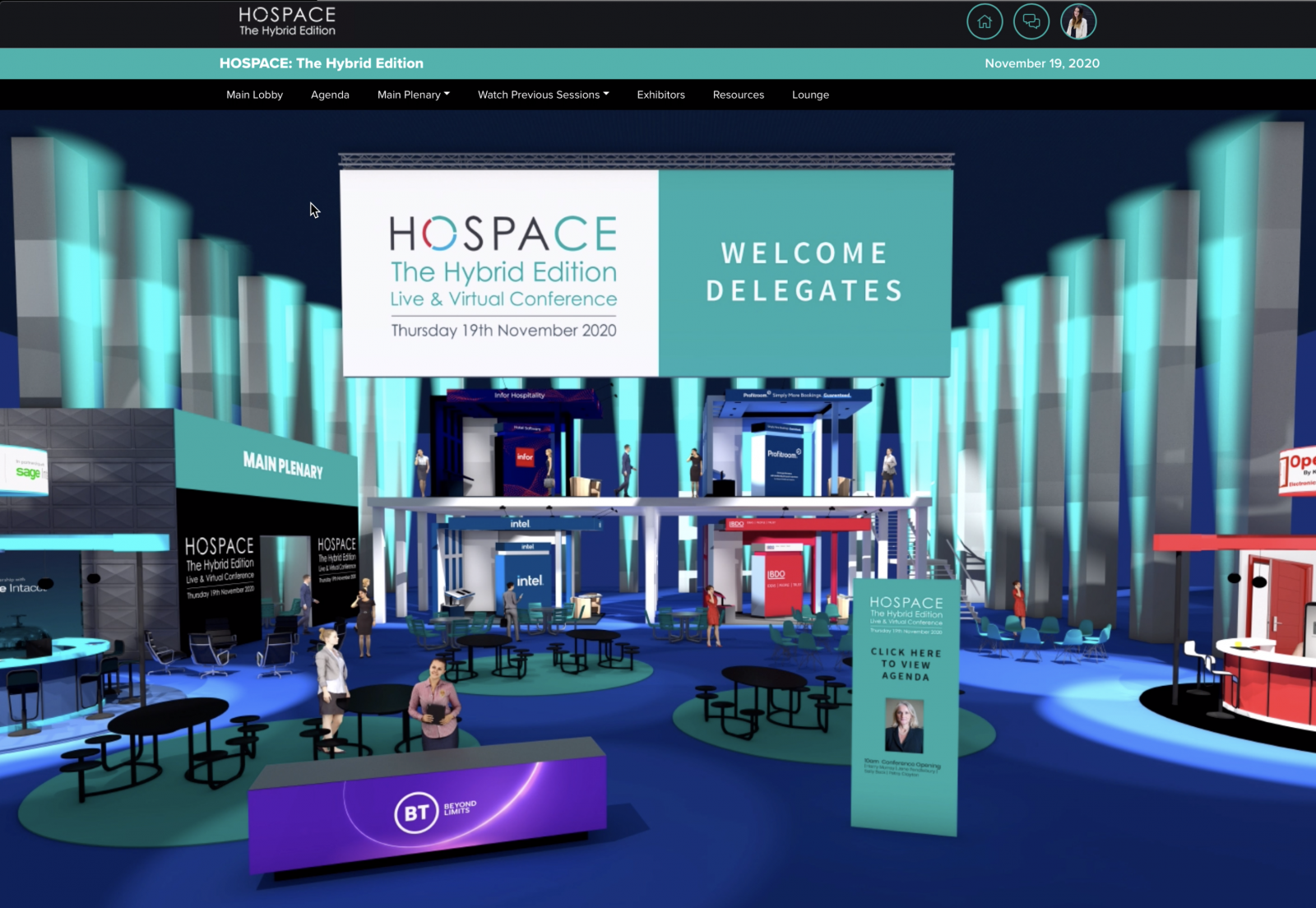Click the November 19, 2020 date
This screenshot has width=1316, height=908.
[1042, 63]
